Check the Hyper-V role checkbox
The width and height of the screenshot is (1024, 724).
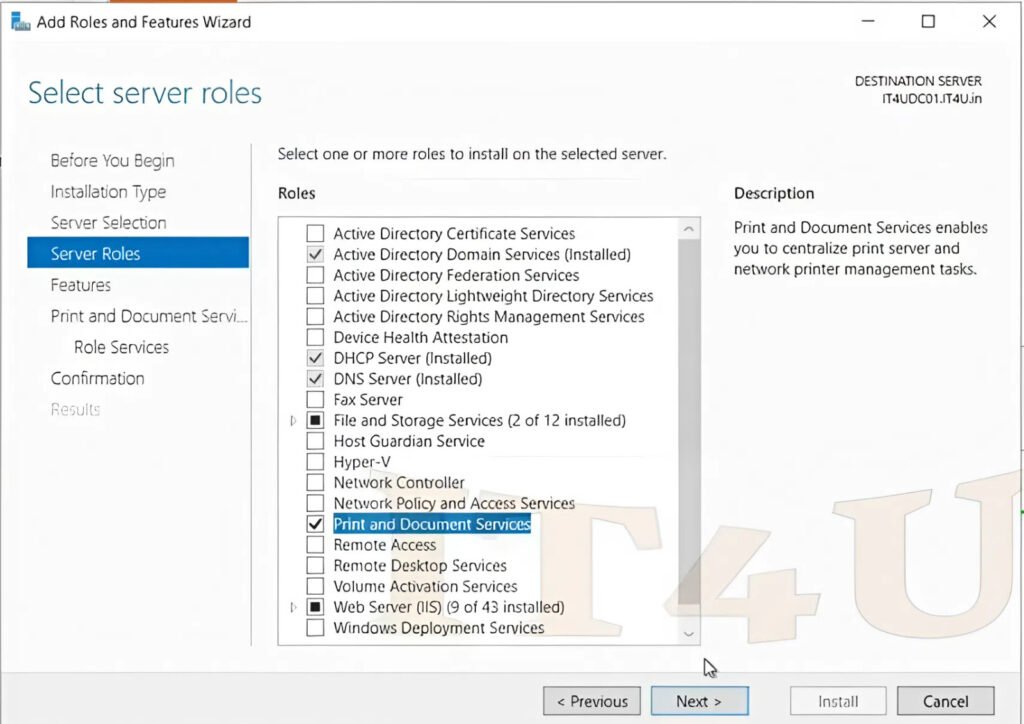pyautogui.click(x=315, y=462)
